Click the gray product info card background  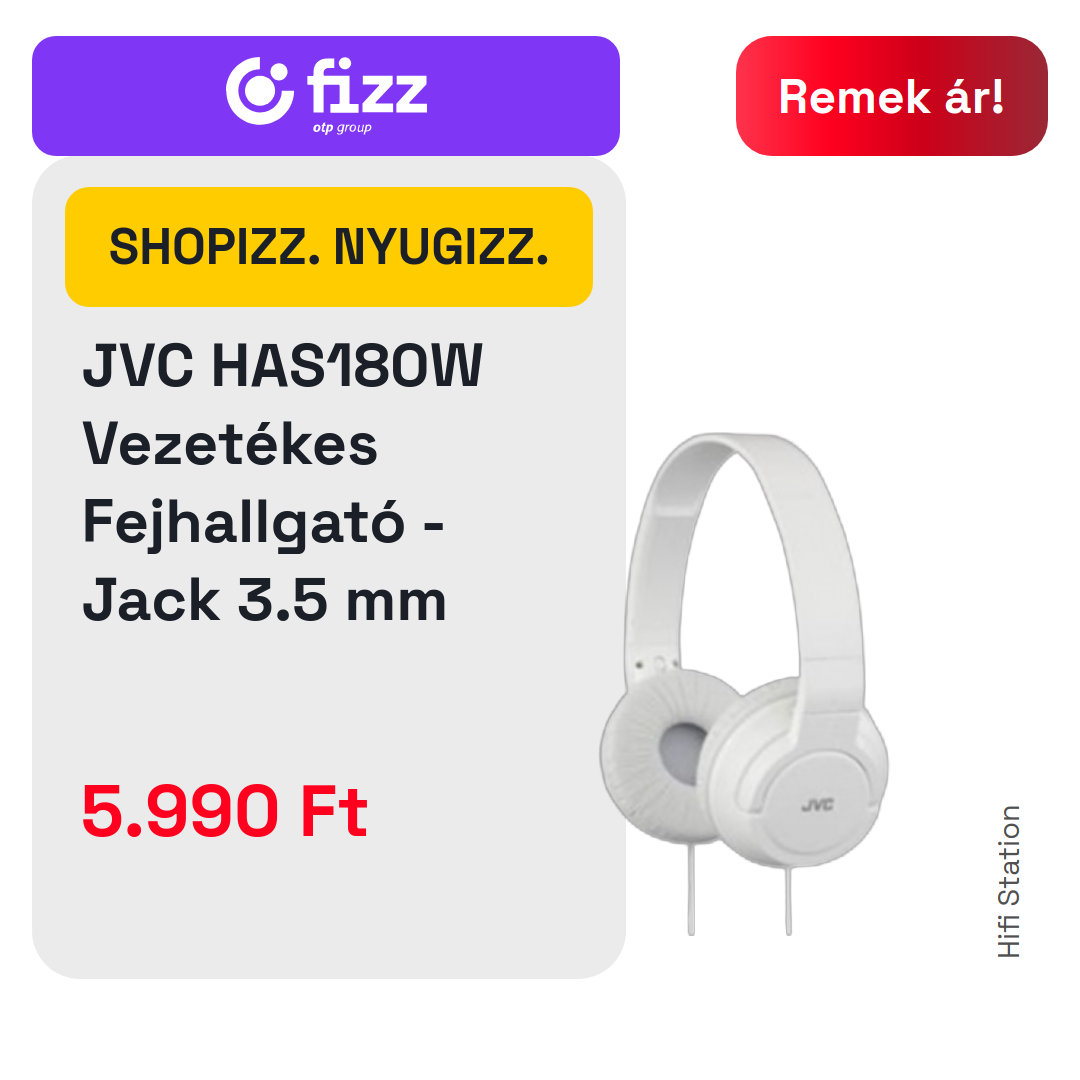(x=329, y=689)
